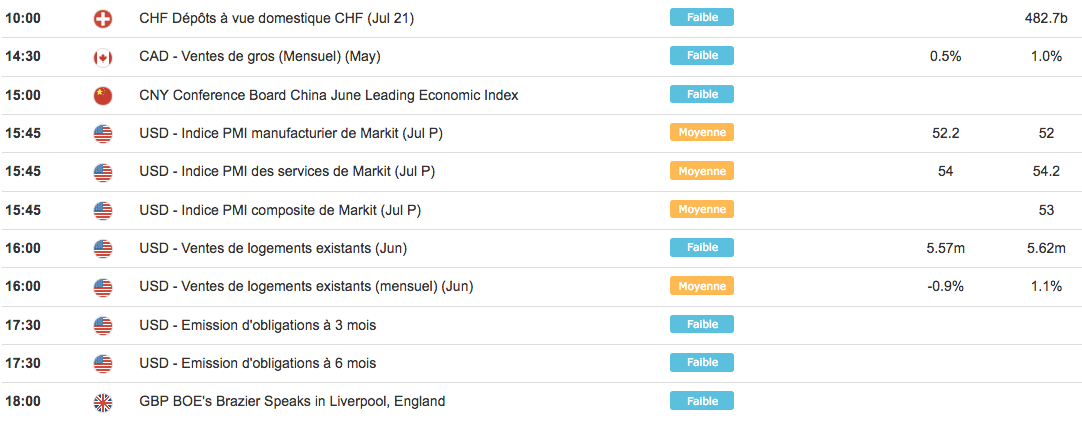This screenshot has height=423, width=1082.
Task: Click the Chinese flag icon
Action: coord(102,96)
